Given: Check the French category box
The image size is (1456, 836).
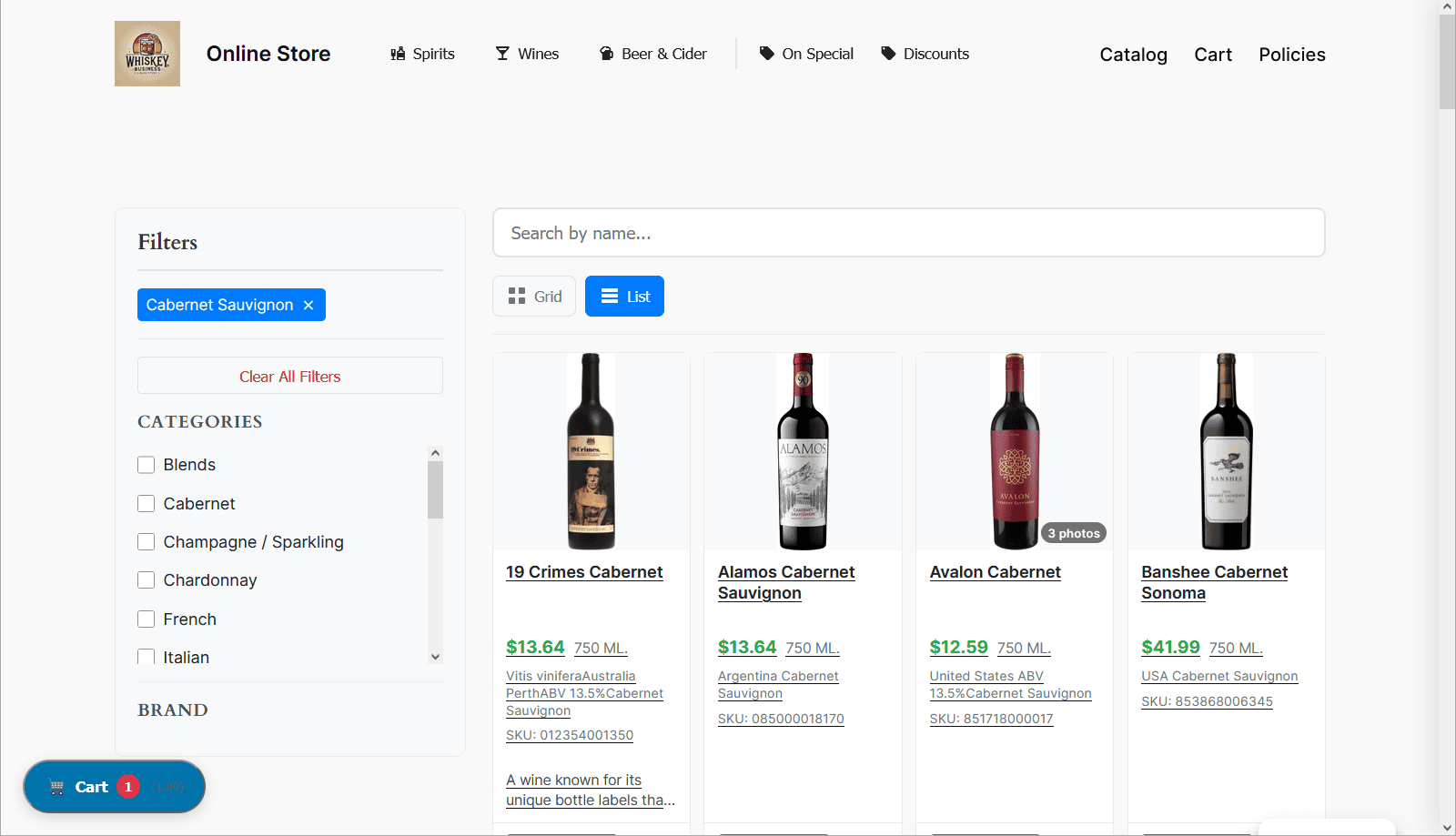Looking at the screenshot, I should (146, 619).
